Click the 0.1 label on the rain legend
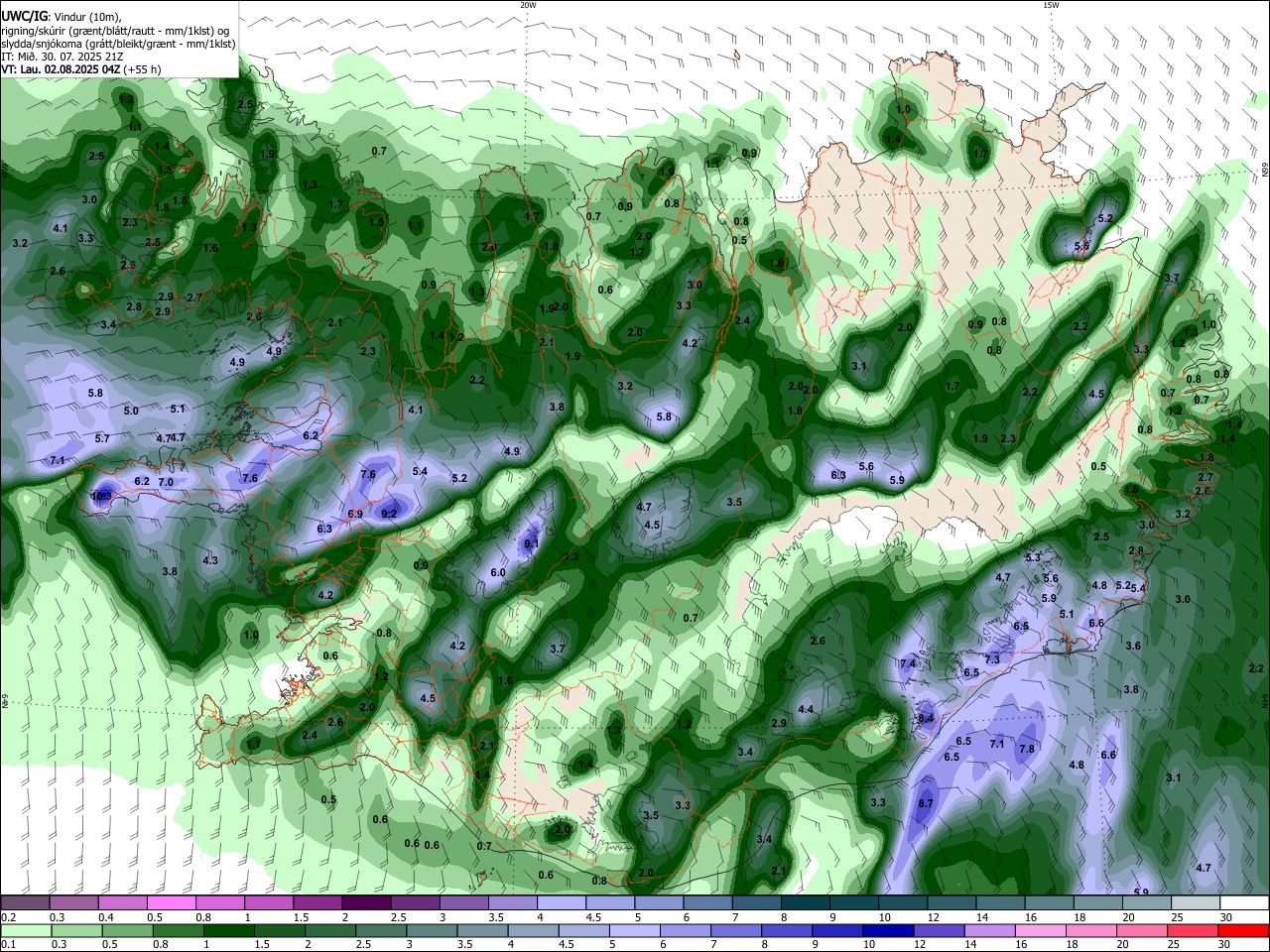The height and width of the screenshot is (952, 1270). 8,944
